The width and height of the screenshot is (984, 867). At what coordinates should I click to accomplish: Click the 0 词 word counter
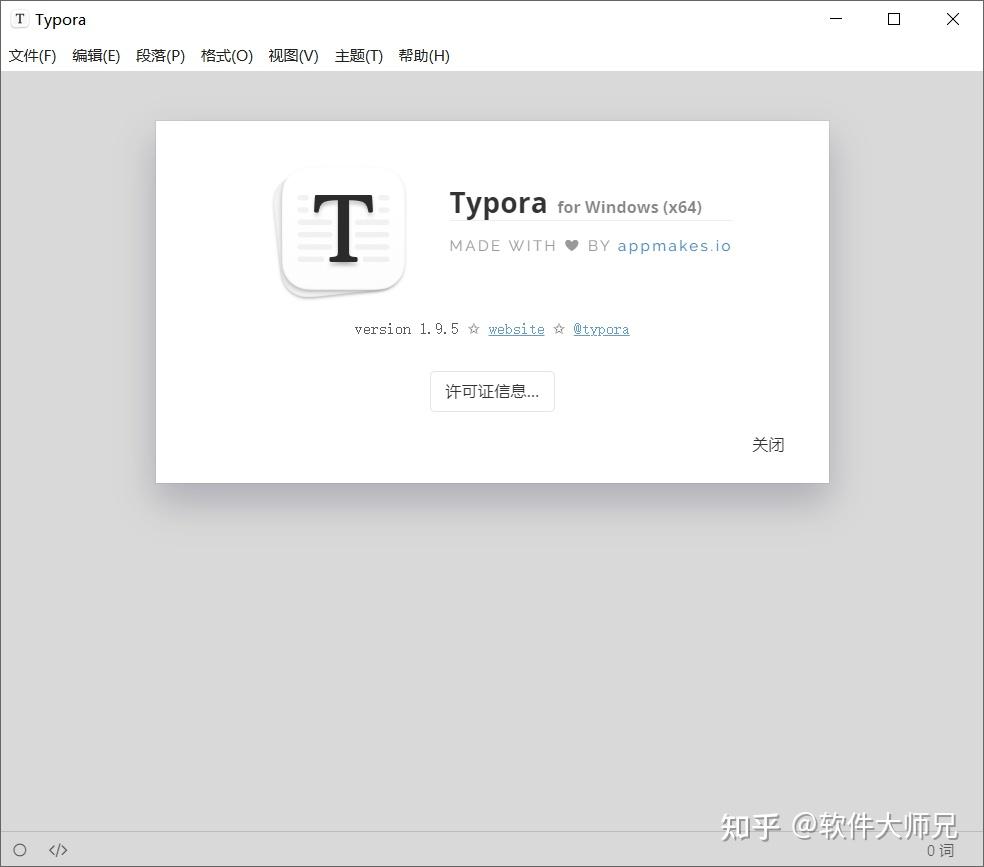tap(940, 849)
